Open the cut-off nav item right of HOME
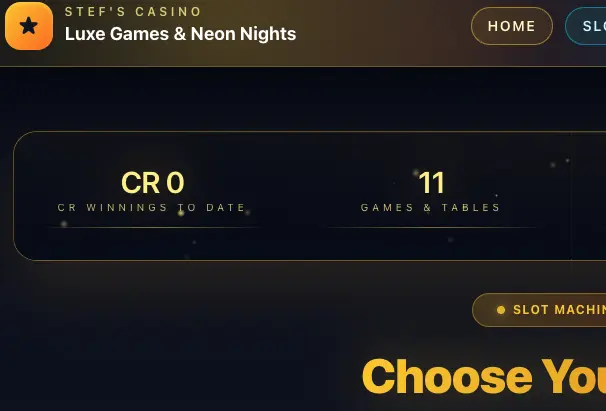 [588, 26]
